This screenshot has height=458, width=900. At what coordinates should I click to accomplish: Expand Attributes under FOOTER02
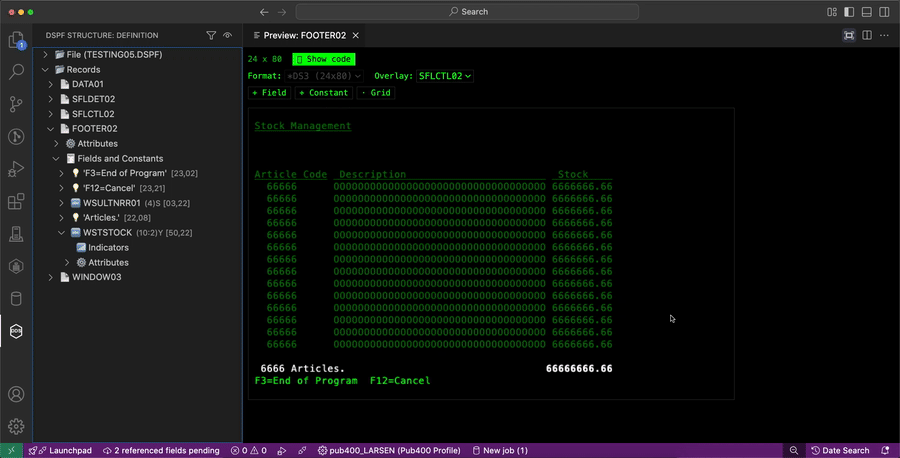[x=56, y=143]
